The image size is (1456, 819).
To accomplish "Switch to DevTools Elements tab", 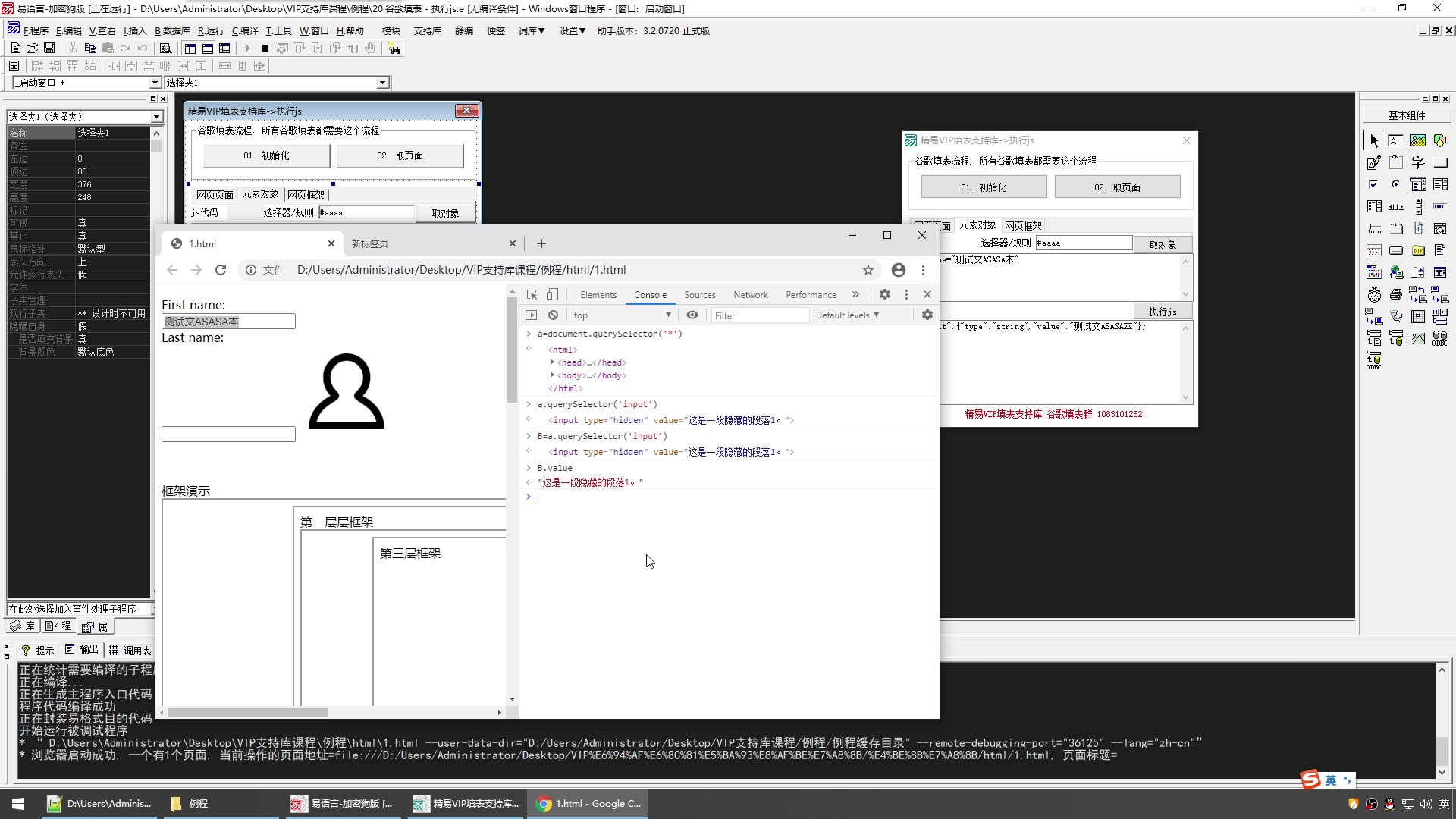I will coord(598,295).
